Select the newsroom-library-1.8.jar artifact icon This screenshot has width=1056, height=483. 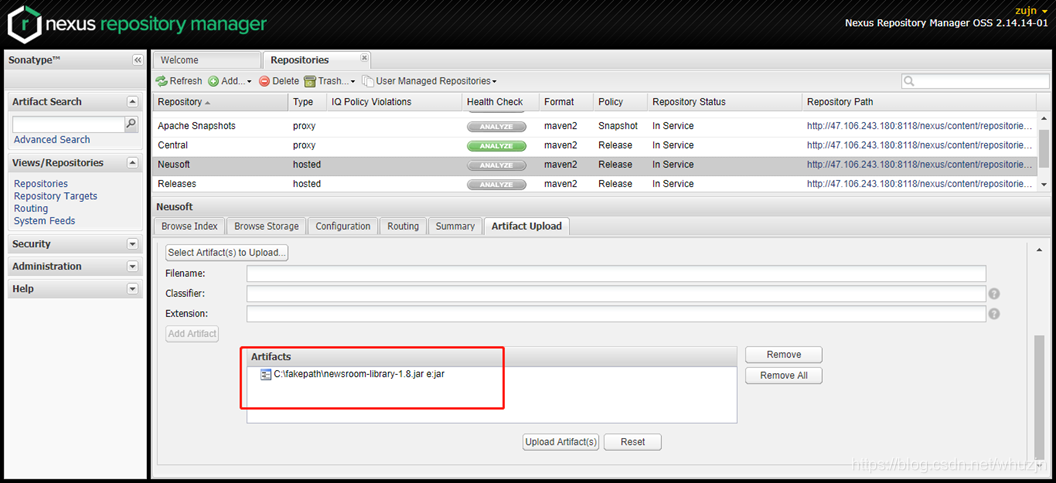pos(265,375)
